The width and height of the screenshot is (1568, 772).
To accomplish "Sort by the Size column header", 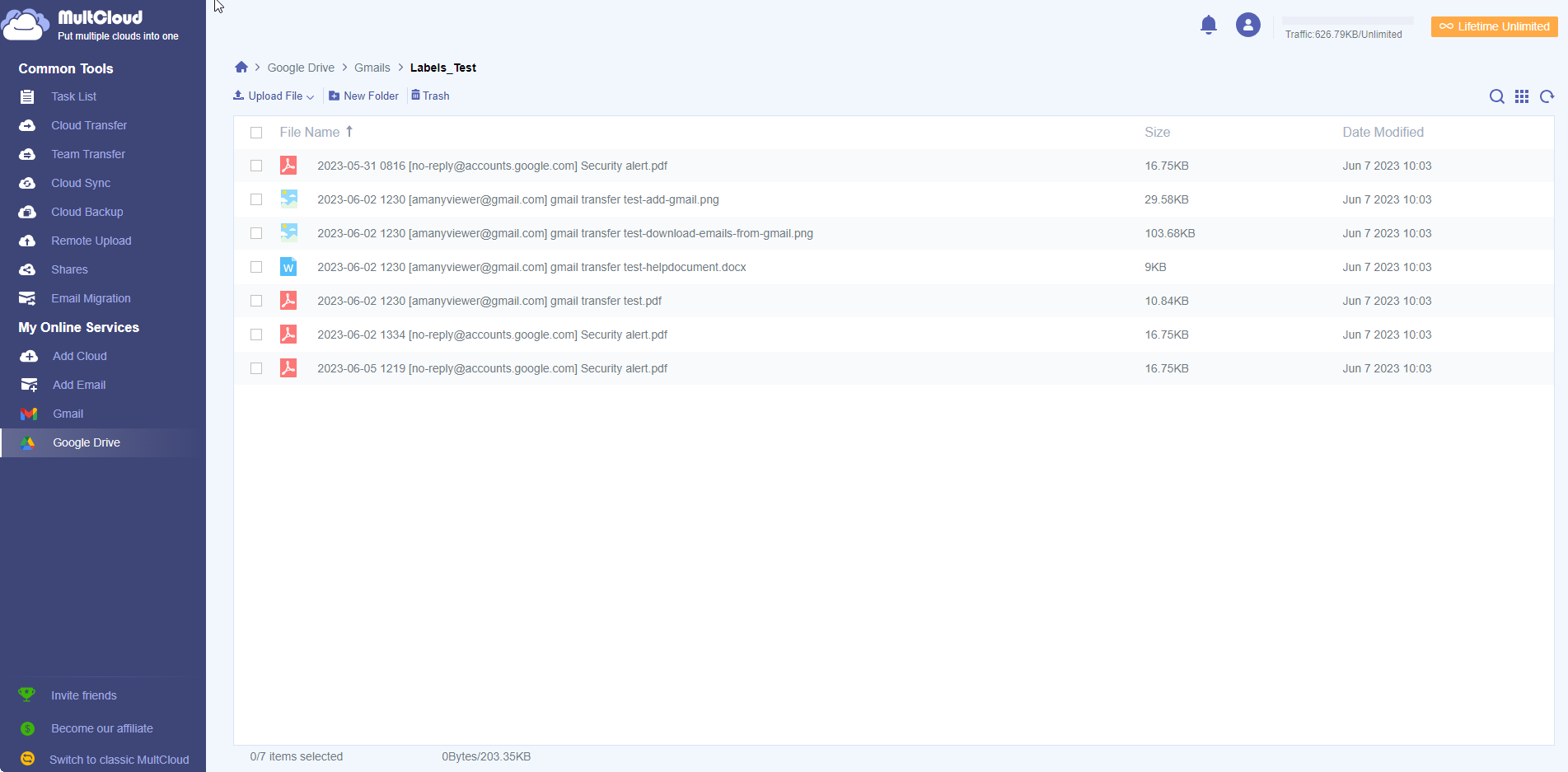I will (1157, 132).
